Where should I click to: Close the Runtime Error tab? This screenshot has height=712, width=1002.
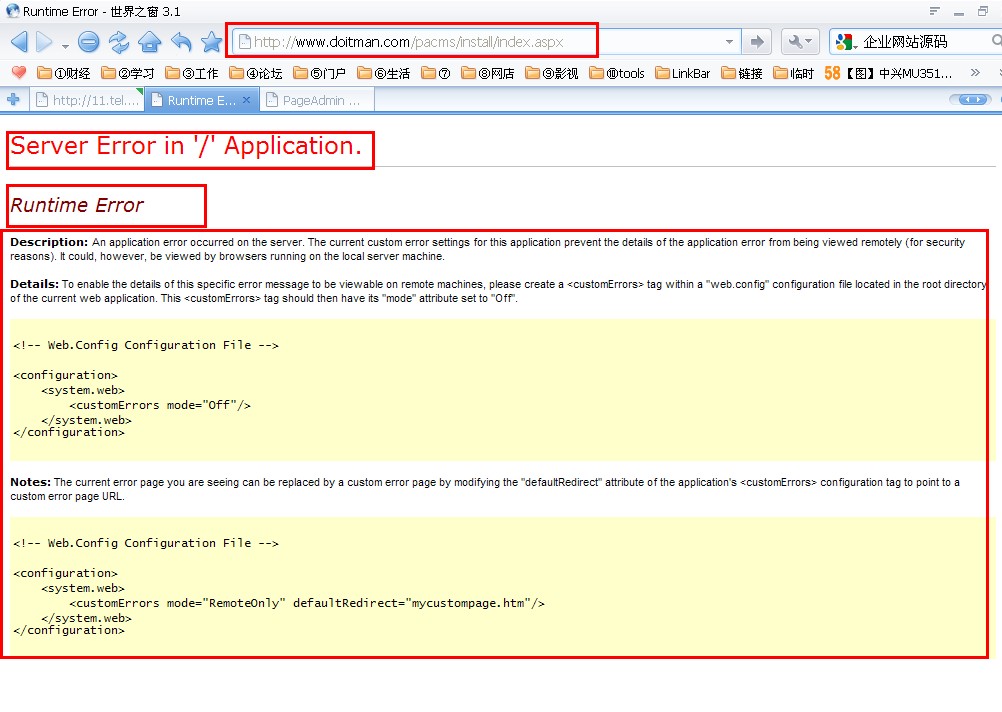pyautogui.click(x=247, y=100)
